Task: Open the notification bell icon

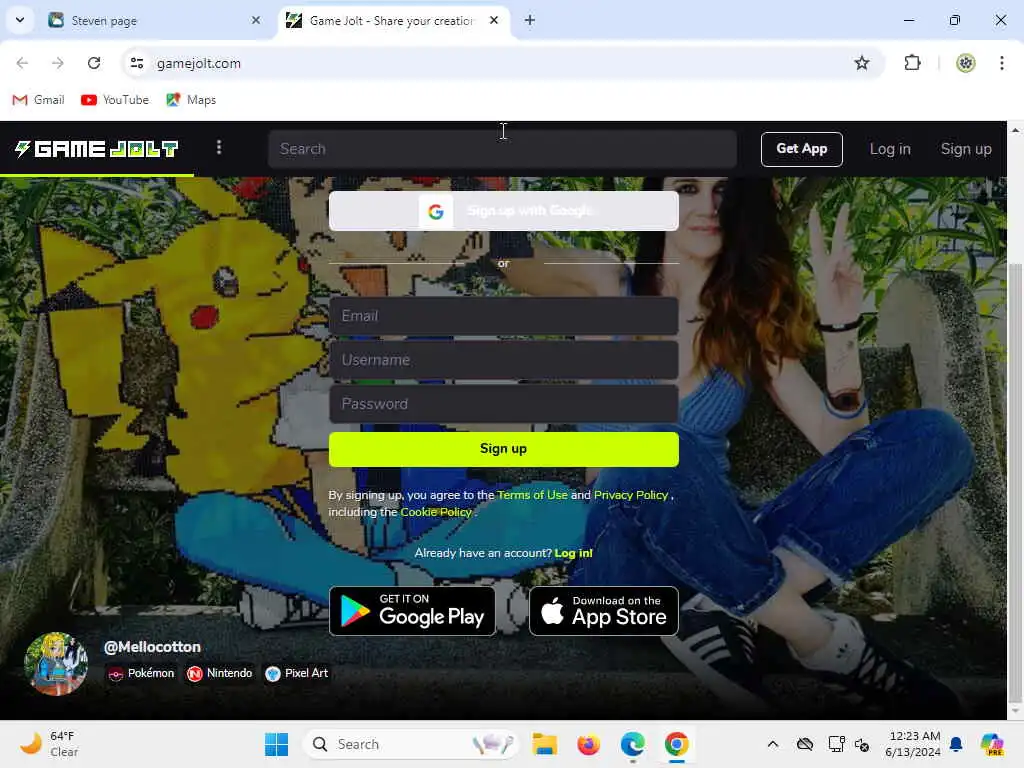Action: pyautogui.click(x=956, y=744)
